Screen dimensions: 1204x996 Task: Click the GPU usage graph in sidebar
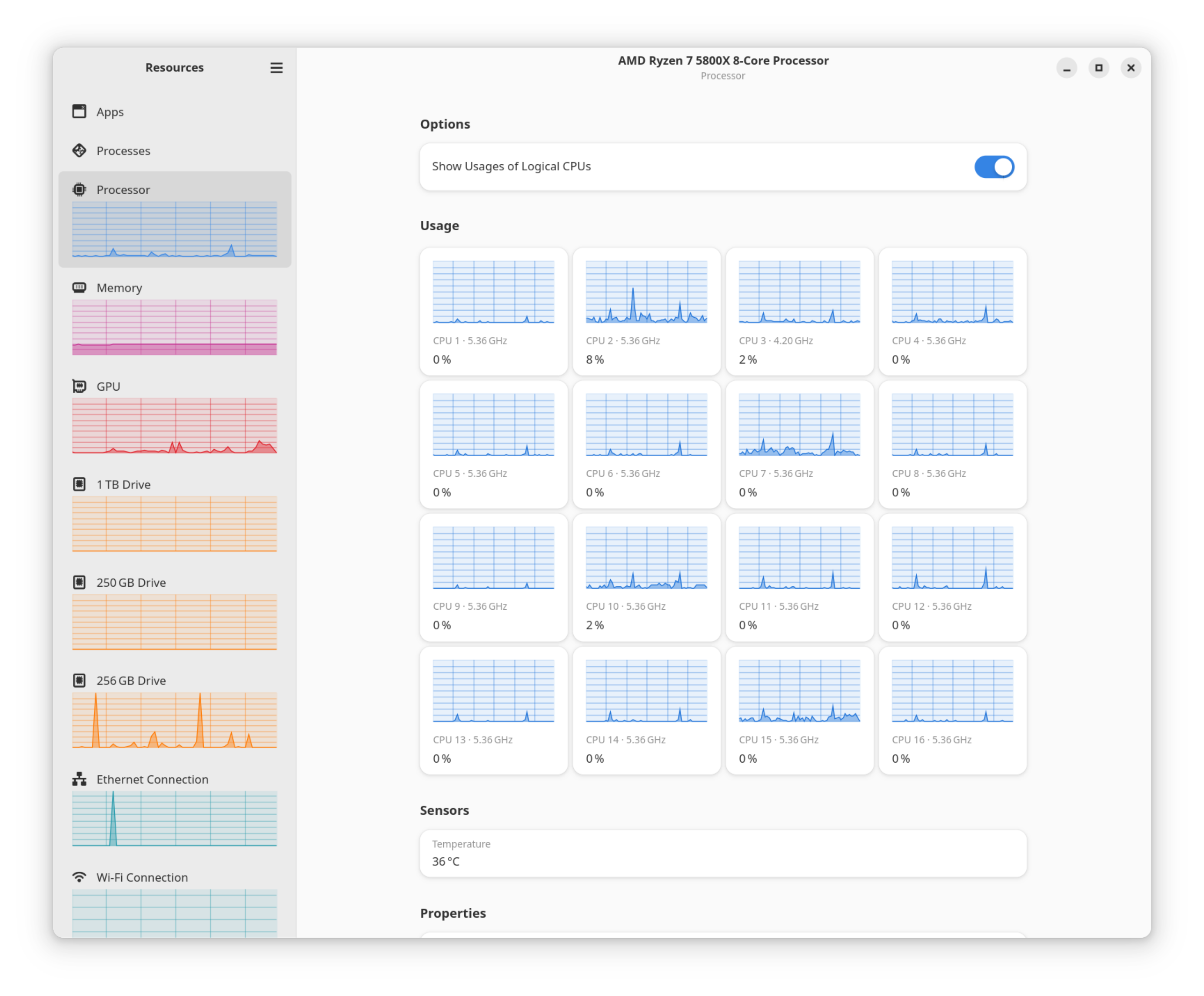174,426
